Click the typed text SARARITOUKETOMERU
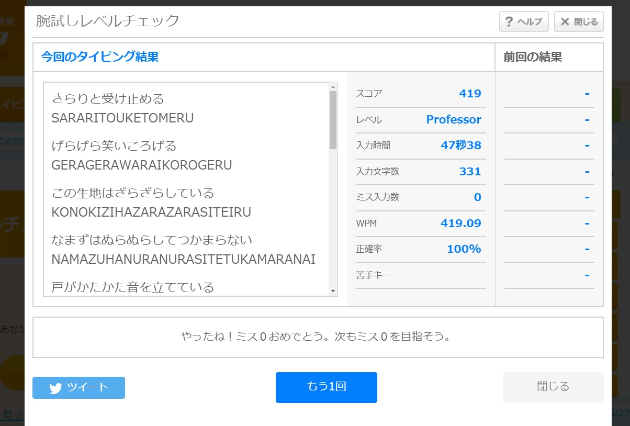The height and width of the screenshot is (426, 630). [x=122, y=118]
